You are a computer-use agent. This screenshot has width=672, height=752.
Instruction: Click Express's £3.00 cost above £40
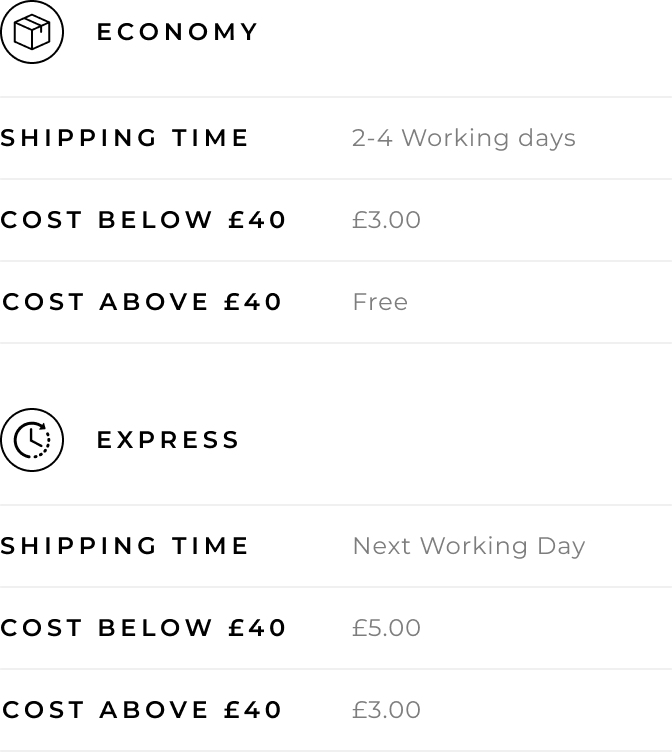pos(387,710)
